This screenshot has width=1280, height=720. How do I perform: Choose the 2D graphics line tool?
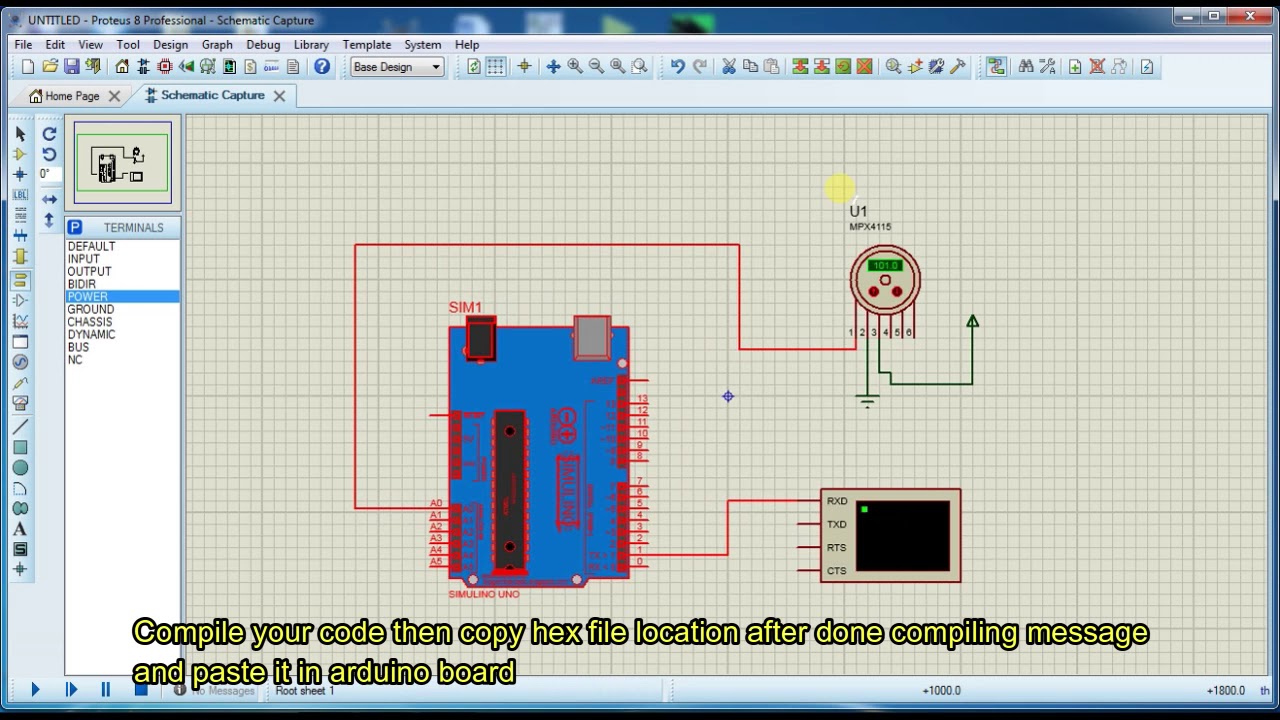click(20, 426)
